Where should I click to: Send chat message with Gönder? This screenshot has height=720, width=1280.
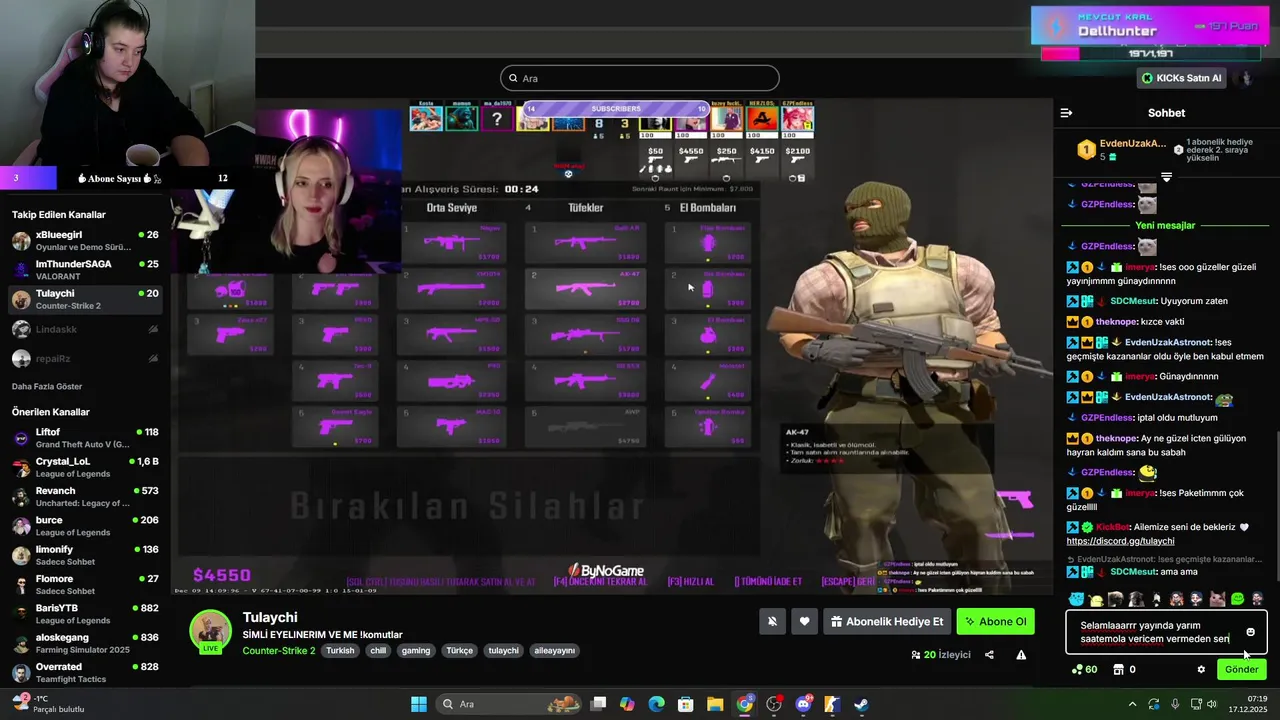click(1242, 669)
